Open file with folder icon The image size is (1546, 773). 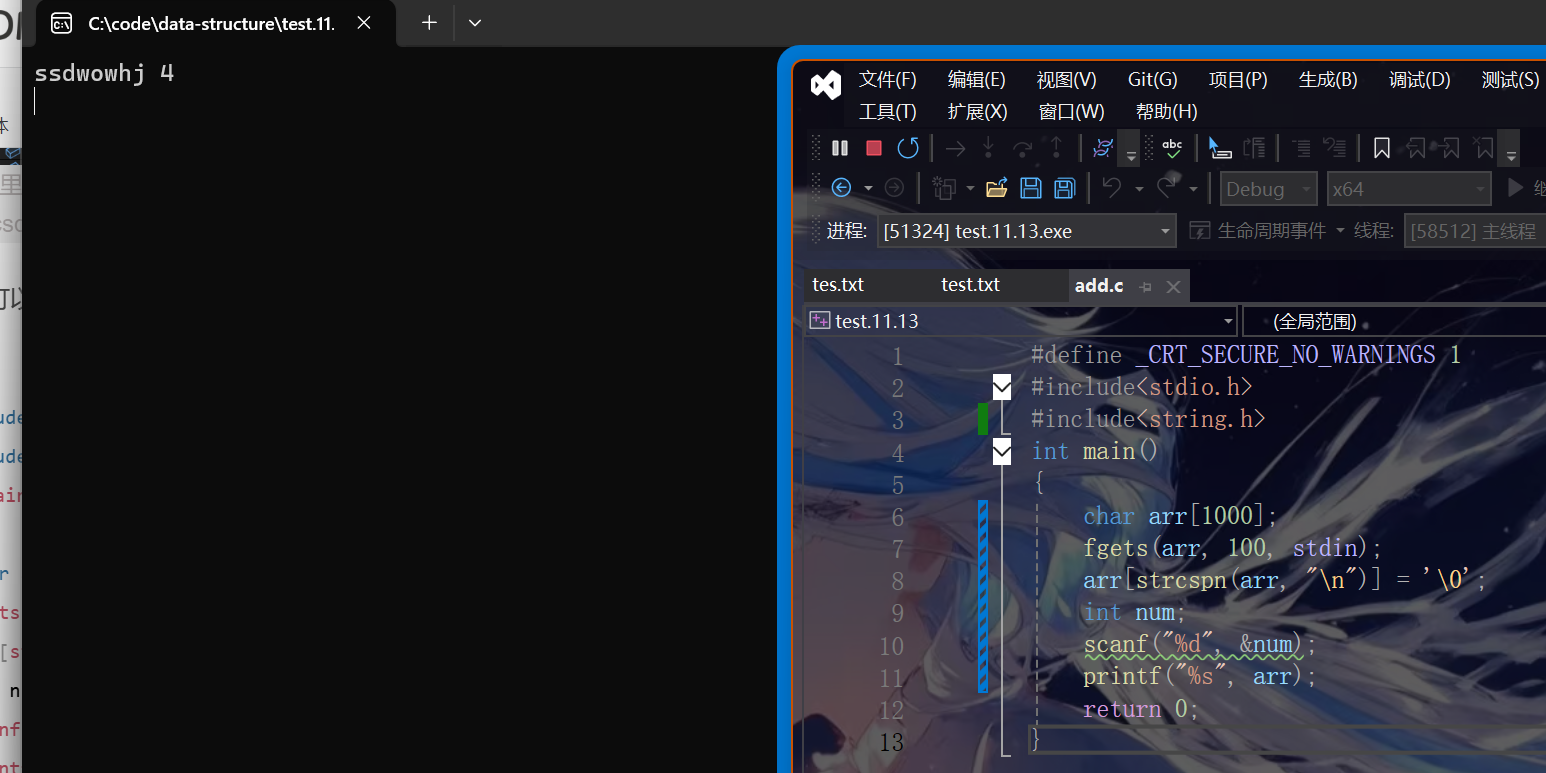[x=997, y=188]
